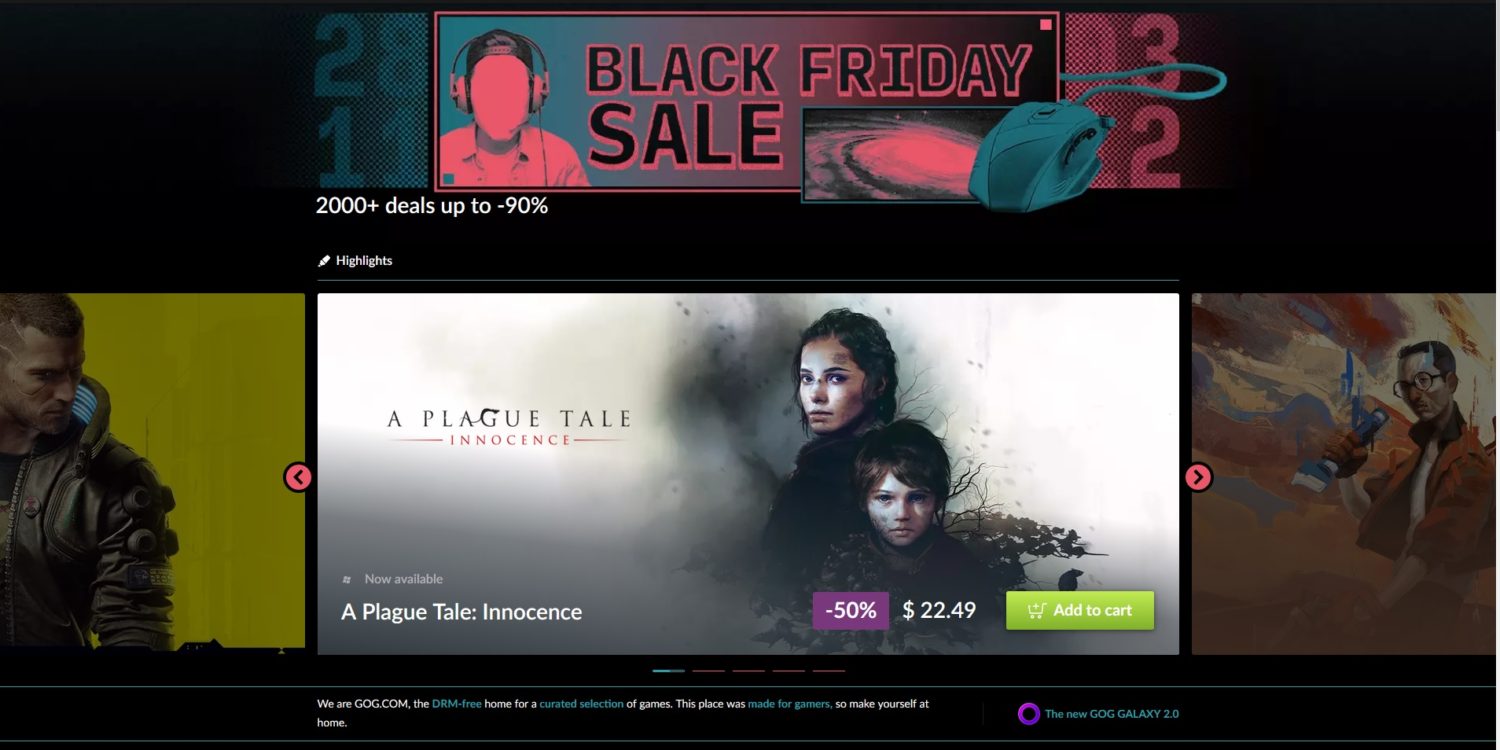Click the next slide arrow

point(1198,477)
